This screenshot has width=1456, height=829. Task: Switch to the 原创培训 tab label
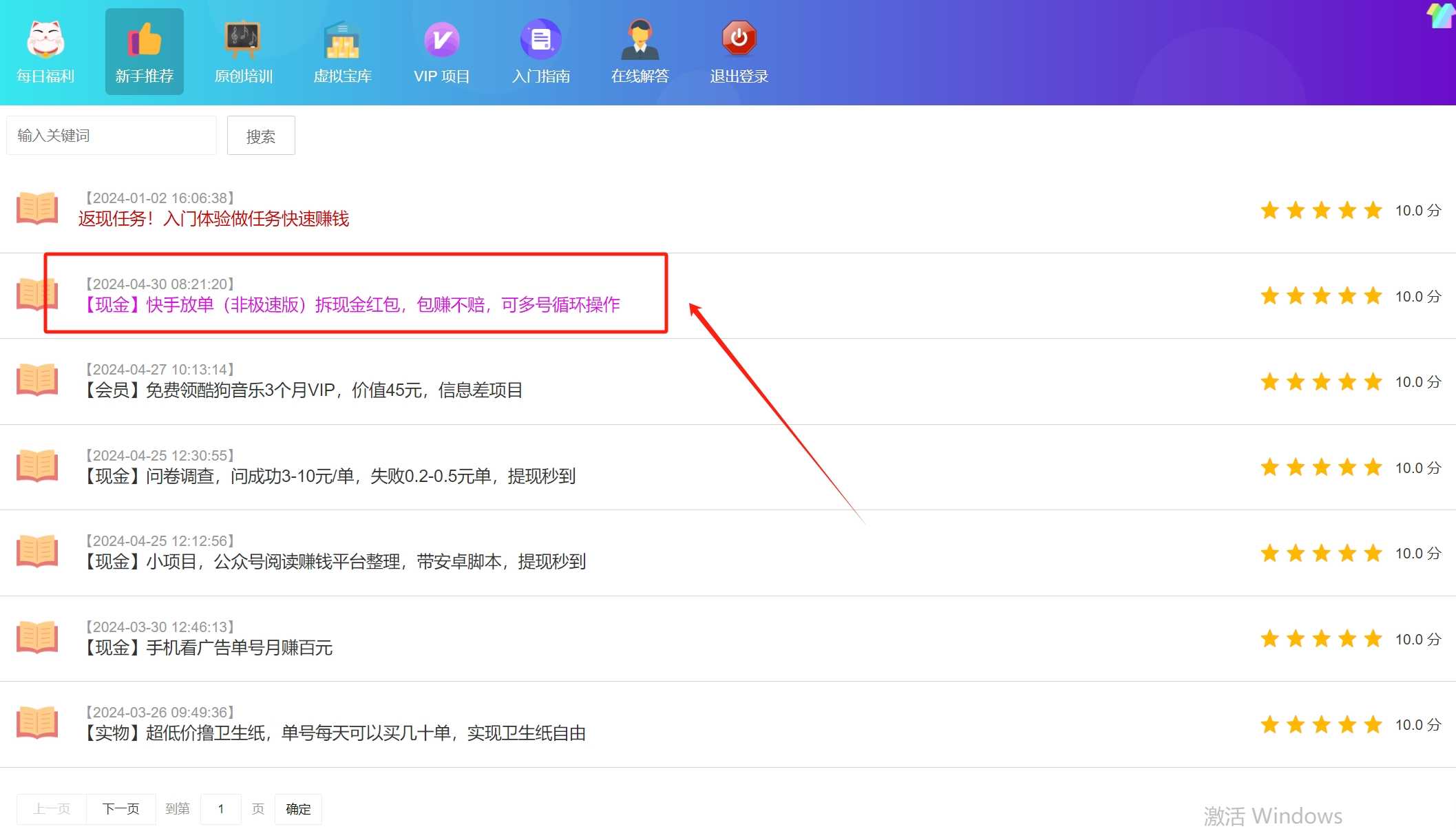click(x=243, y=76)
